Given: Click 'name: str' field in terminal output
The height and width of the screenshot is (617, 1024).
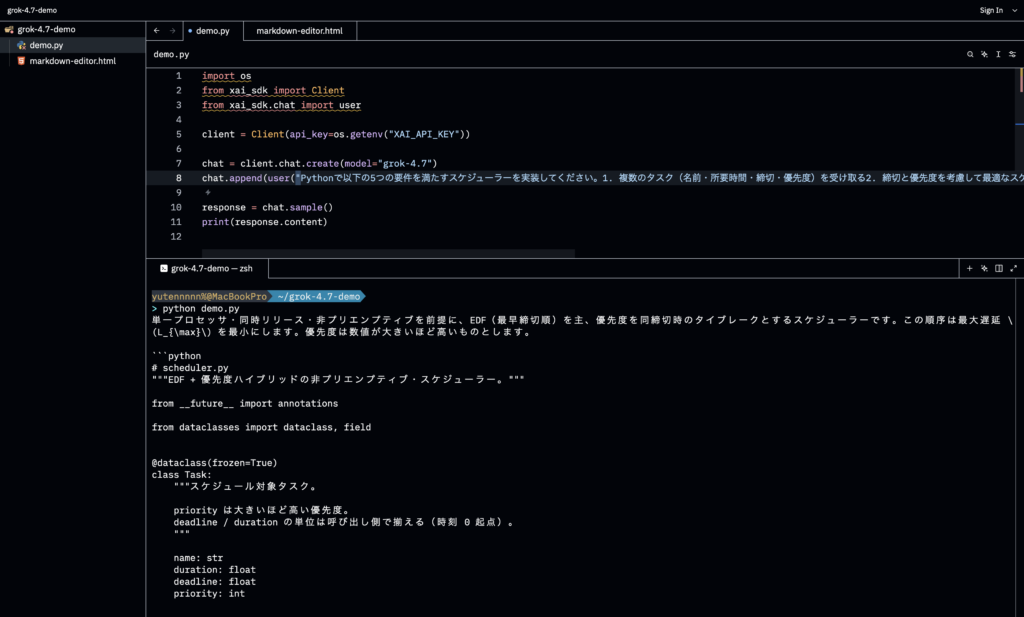Looking at the screenshot, I should (198, 558).
